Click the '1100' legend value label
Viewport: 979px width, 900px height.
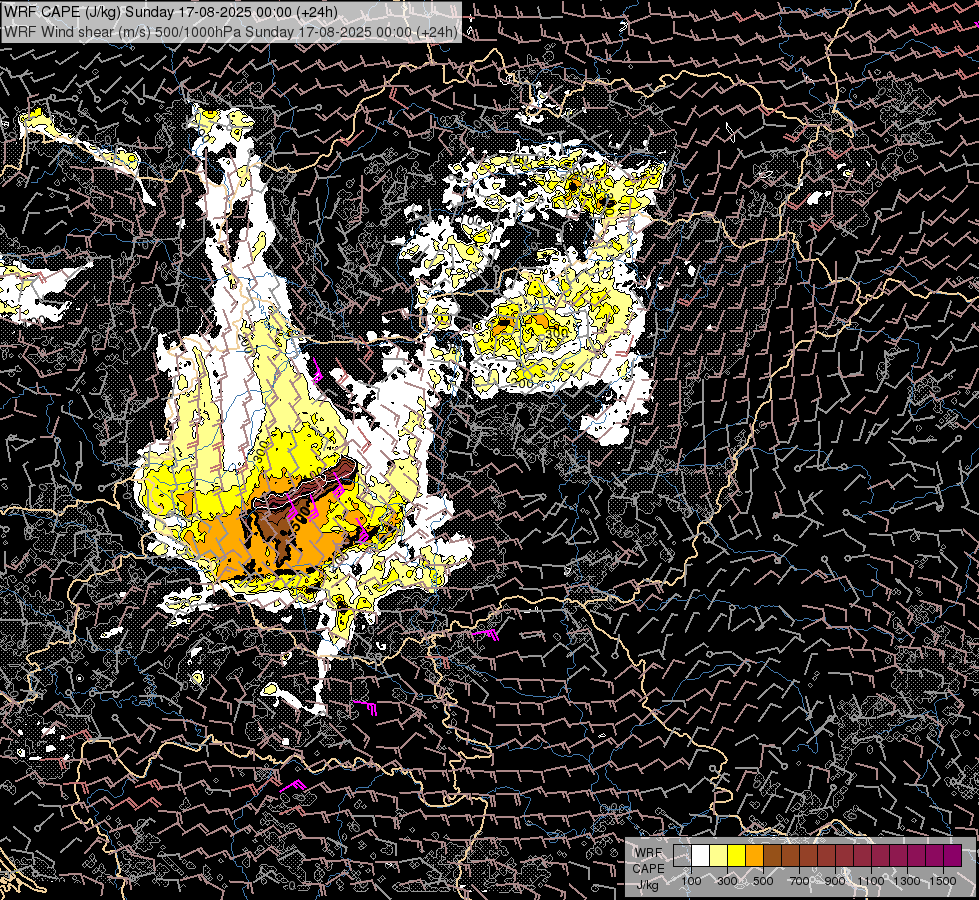click(x=870, y=881)
